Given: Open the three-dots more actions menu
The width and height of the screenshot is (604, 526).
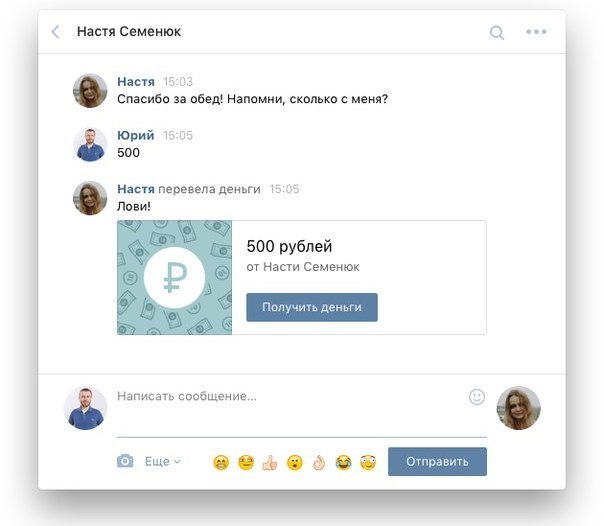Looking at the screenshot, I should point(536,32).
